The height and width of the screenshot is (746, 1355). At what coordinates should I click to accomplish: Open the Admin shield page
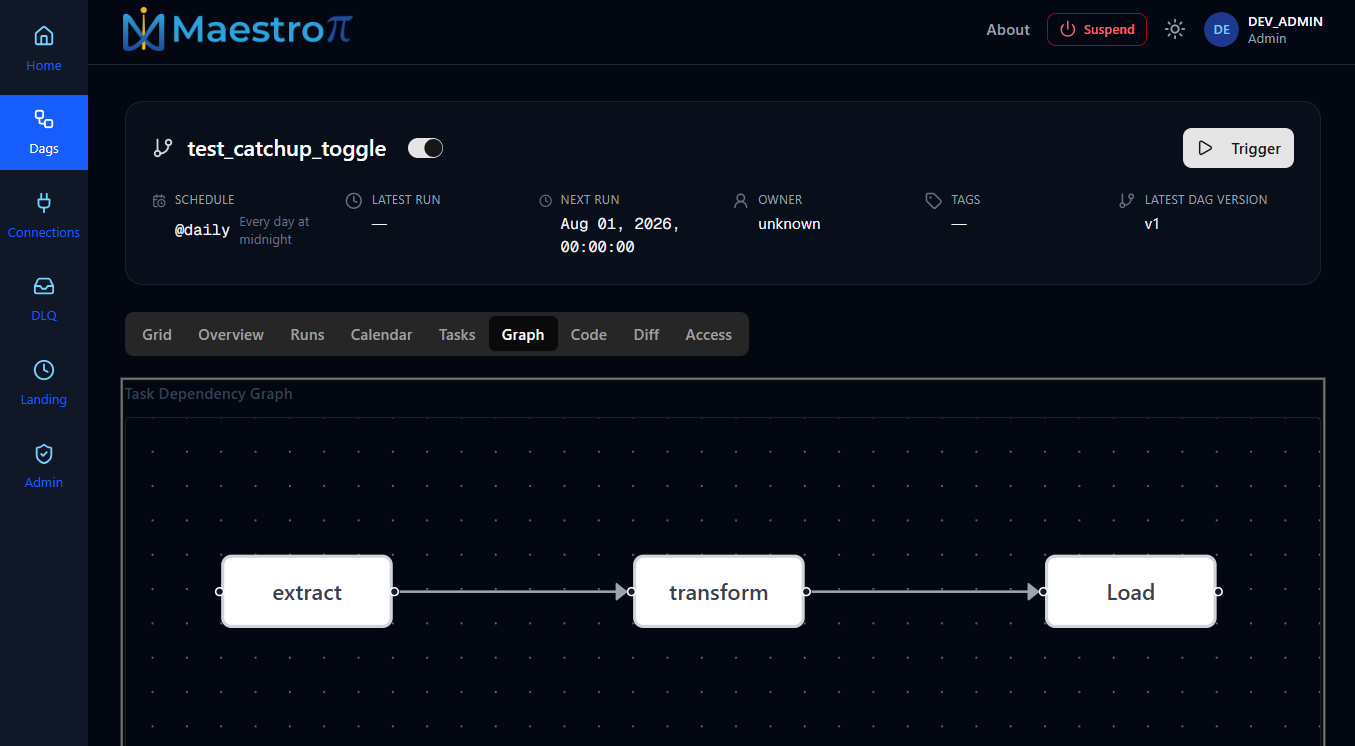[x=44, y=466]
